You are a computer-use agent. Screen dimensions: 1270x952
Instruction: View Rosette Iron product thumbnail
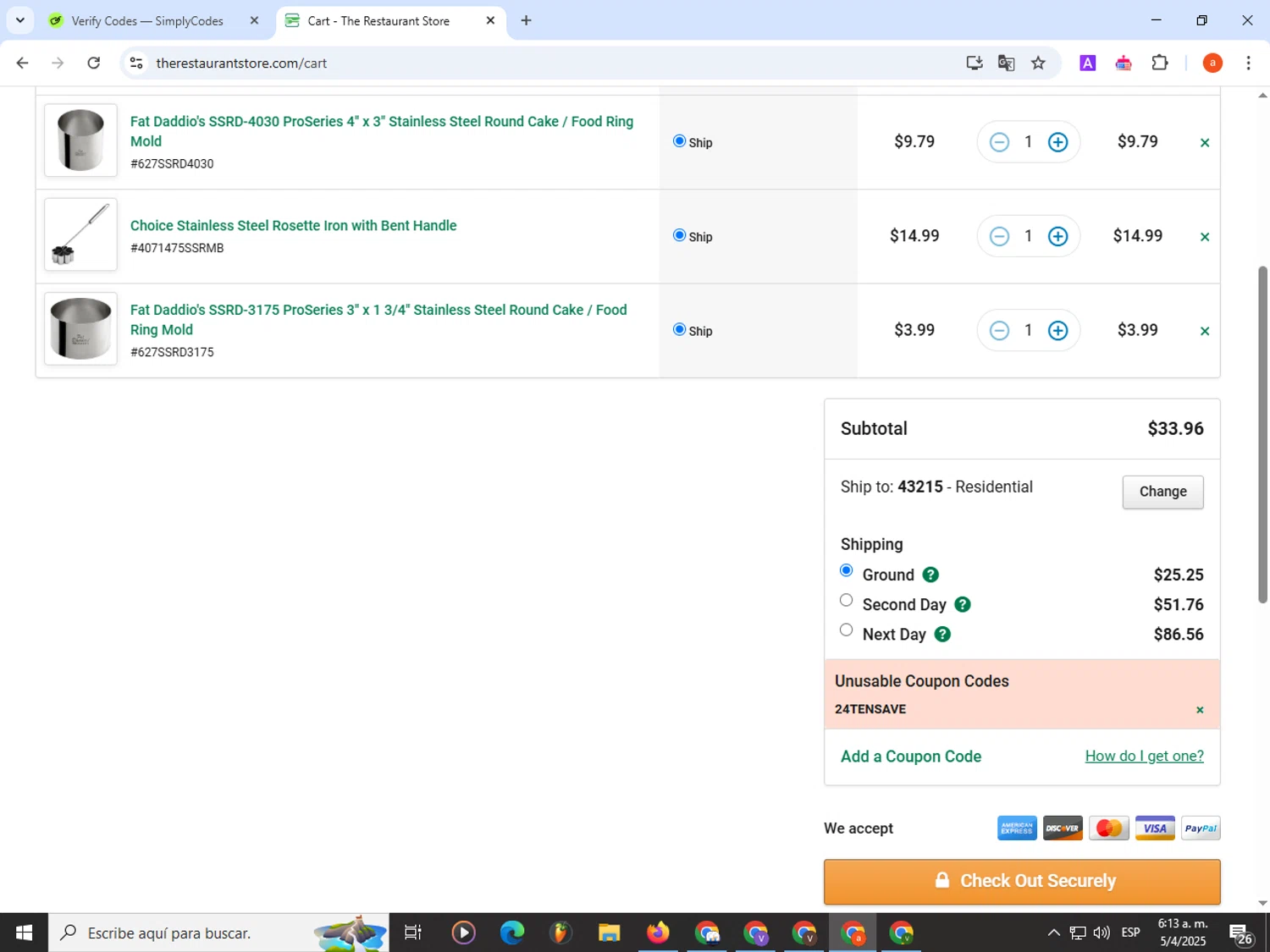[x=80, y=234]
